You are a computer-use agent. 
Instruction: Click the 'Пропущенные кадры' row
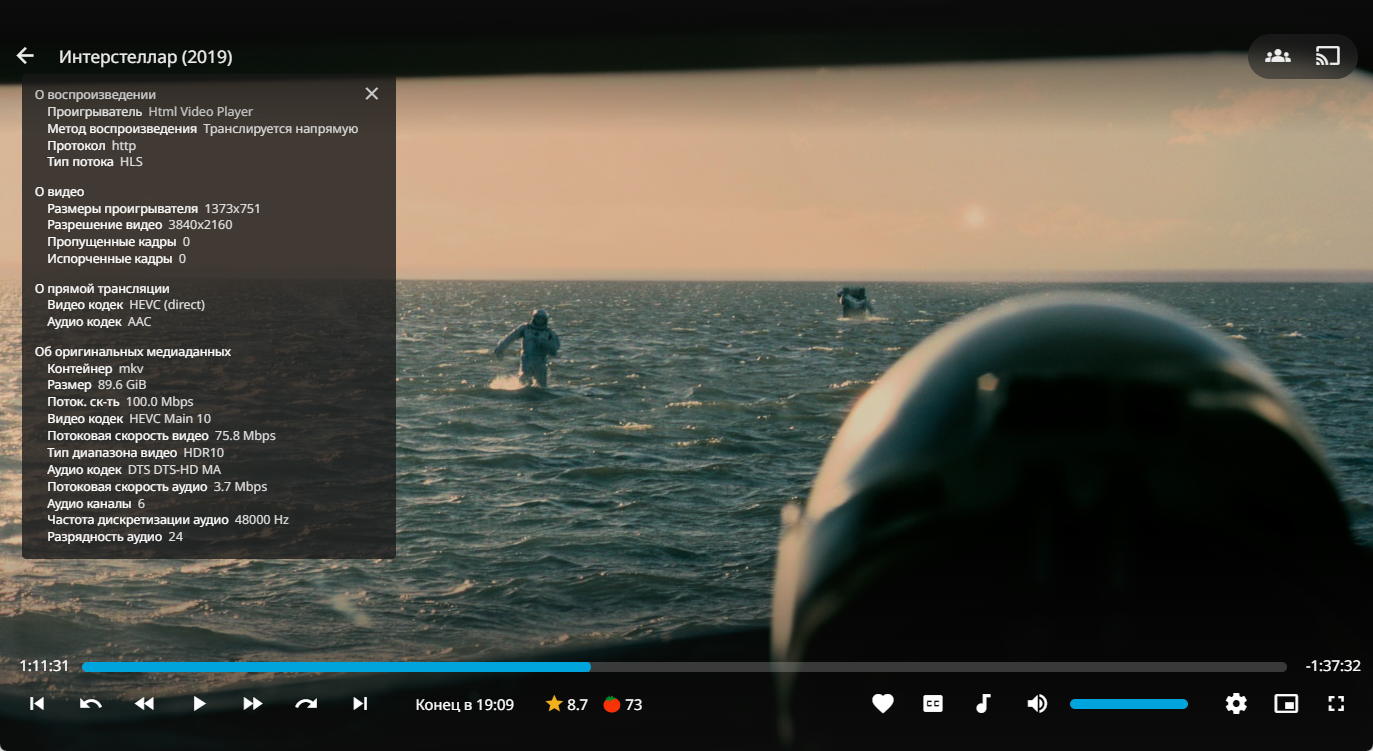coord(119,242)
